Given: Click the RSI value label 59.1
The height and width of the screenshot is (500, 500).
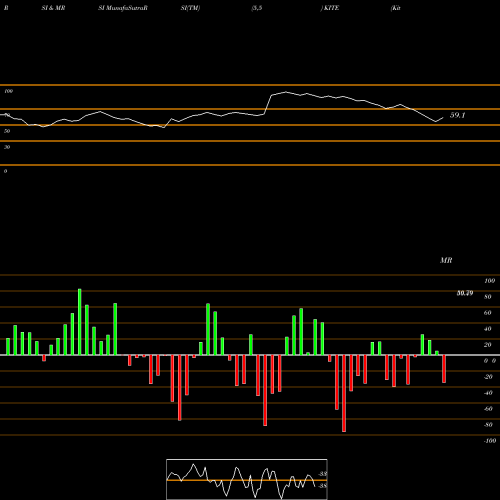Looking at the screenshot, I should pos(457,115).
